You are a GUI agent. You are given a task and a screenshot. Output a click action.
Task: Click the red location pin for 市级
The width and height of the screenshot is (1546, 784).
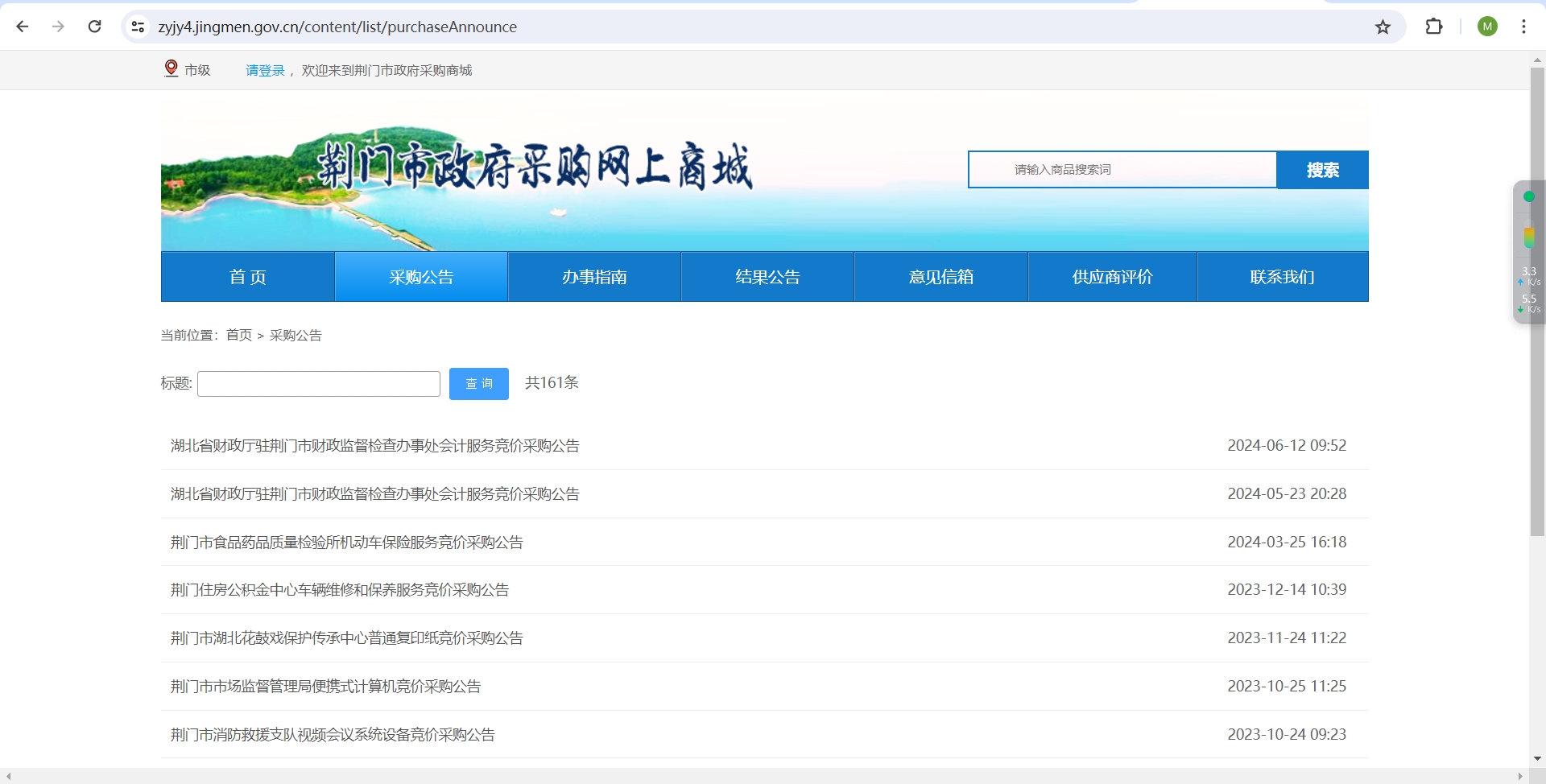tap(171, 69)
